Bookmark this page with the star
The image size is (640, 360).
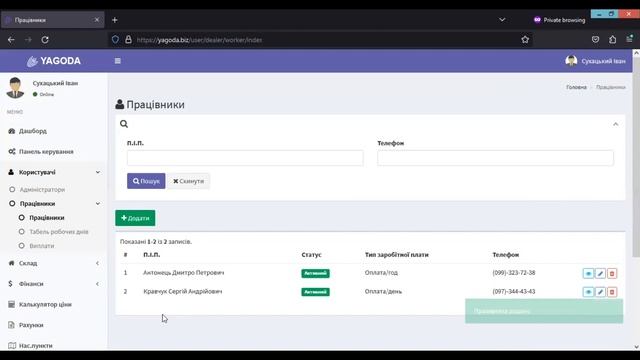coord(525,40)
